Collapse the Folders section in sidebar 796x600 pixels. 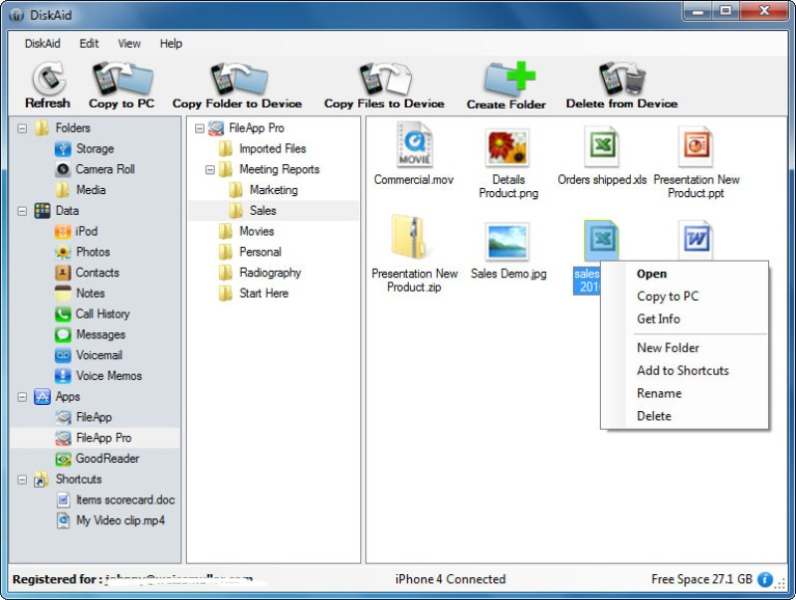click(x=22, y=128)
